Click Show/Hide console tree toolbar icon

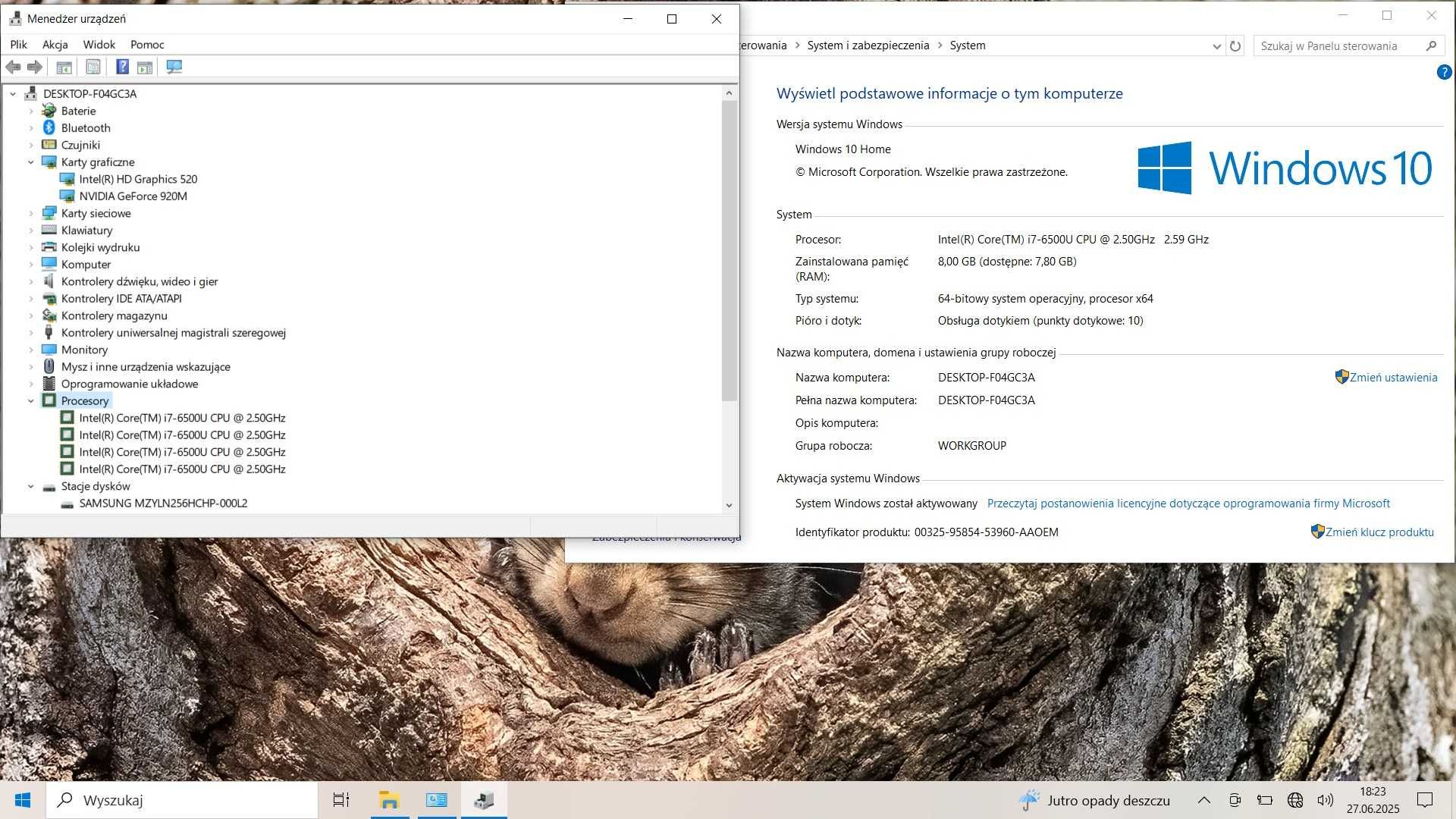64,67
